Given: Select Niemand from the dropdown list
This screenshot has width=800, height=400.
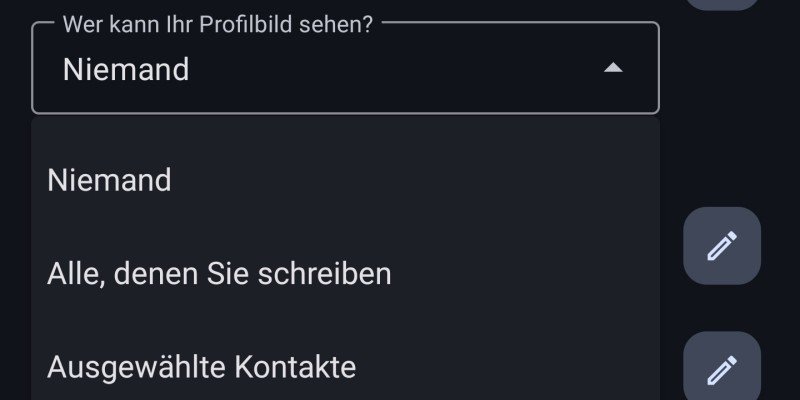Looking at the screenshot, I should point(109,180).
